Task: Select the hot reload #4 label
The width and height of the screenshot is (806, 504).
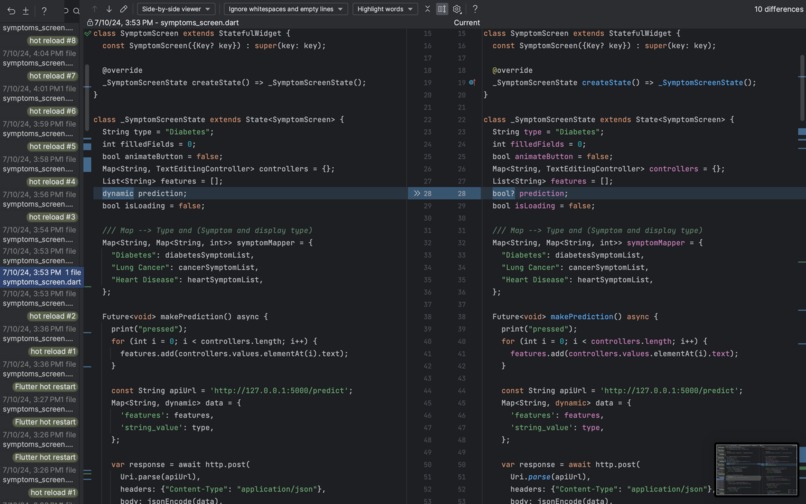Action: [x=52, y=182]
